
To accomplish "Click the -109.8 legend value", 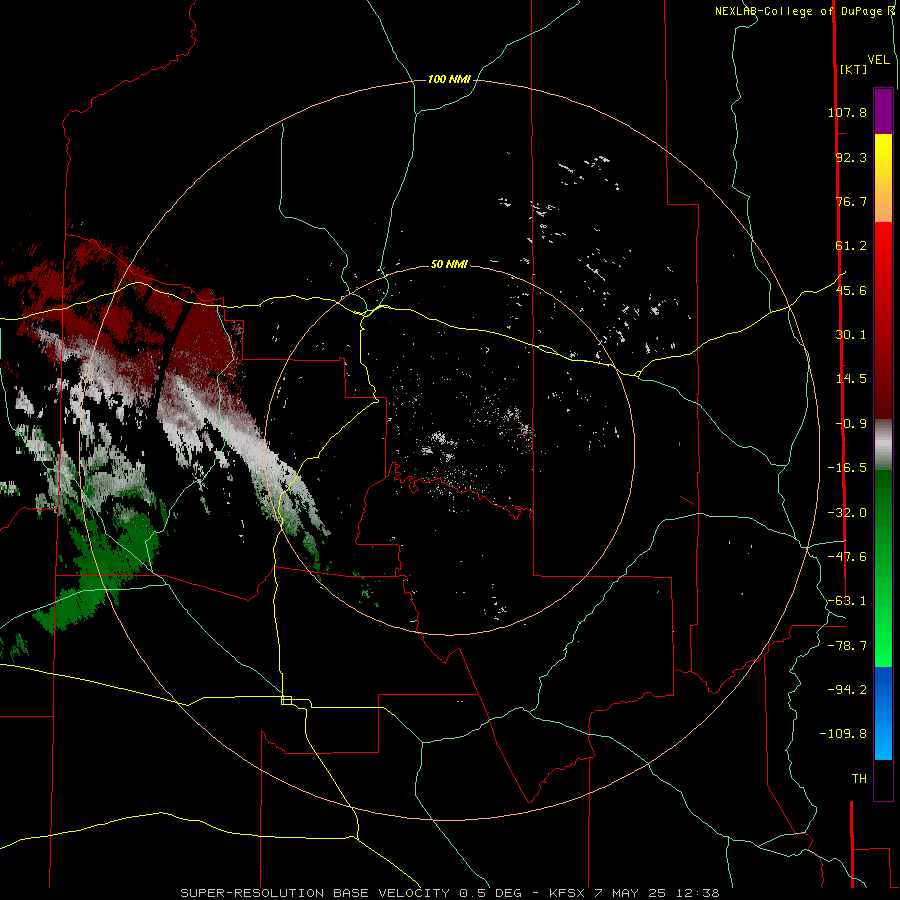I will [843, 734].
